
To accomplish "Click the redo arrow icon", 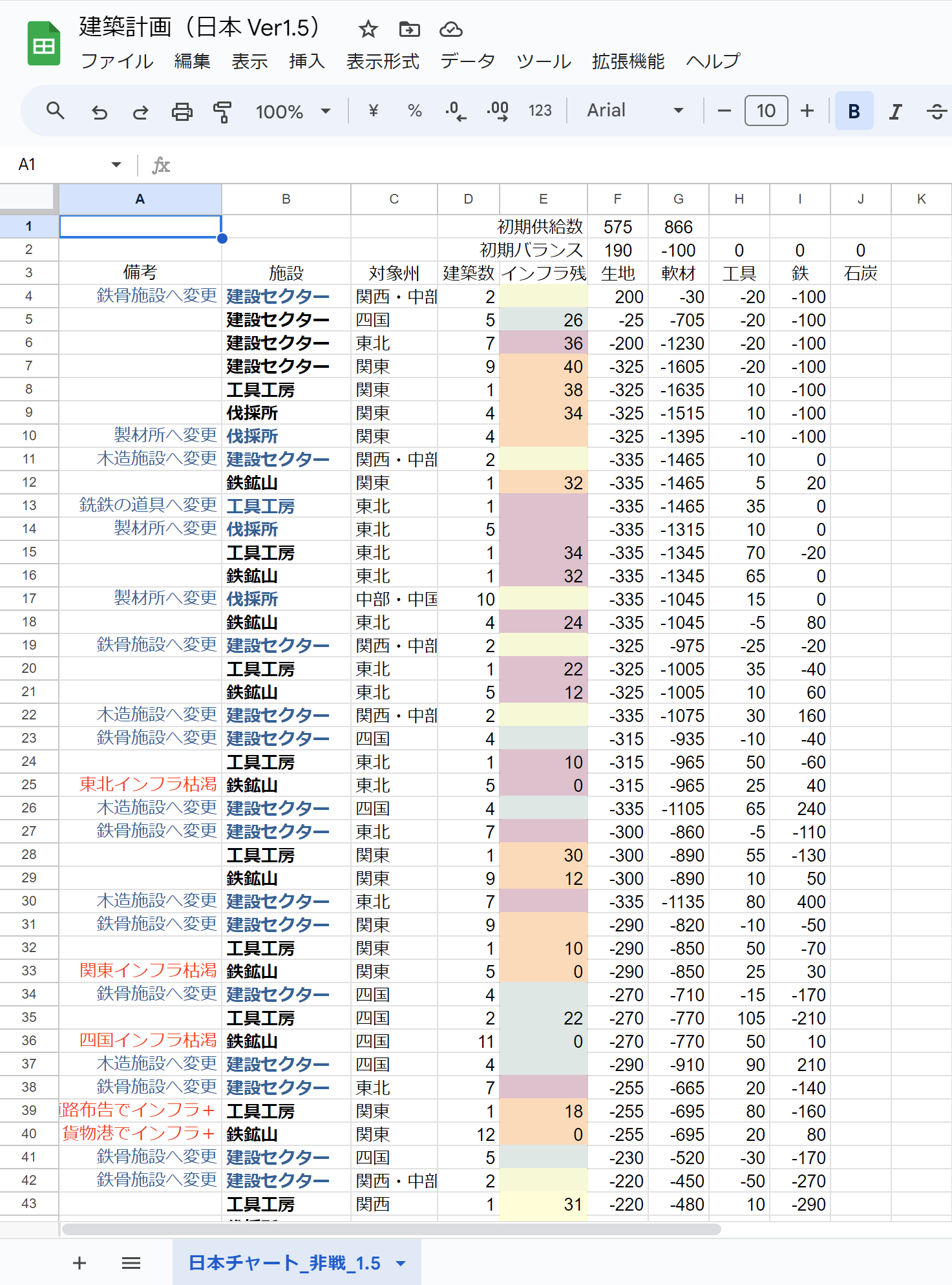I will tap(140, 112).
